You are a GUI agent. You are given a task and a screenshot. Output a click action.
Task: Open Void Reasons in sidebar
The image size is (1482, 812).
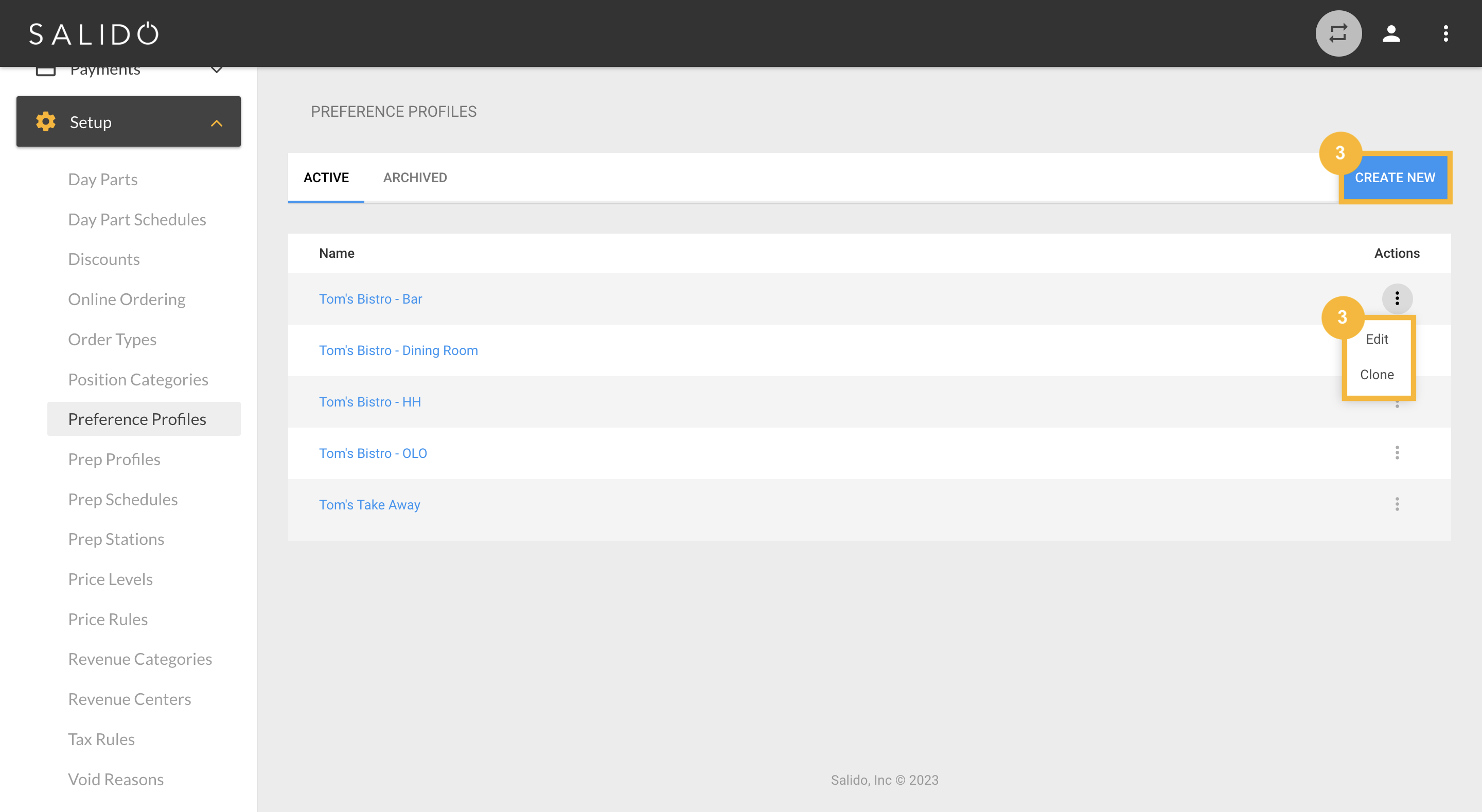coord(116,779)
